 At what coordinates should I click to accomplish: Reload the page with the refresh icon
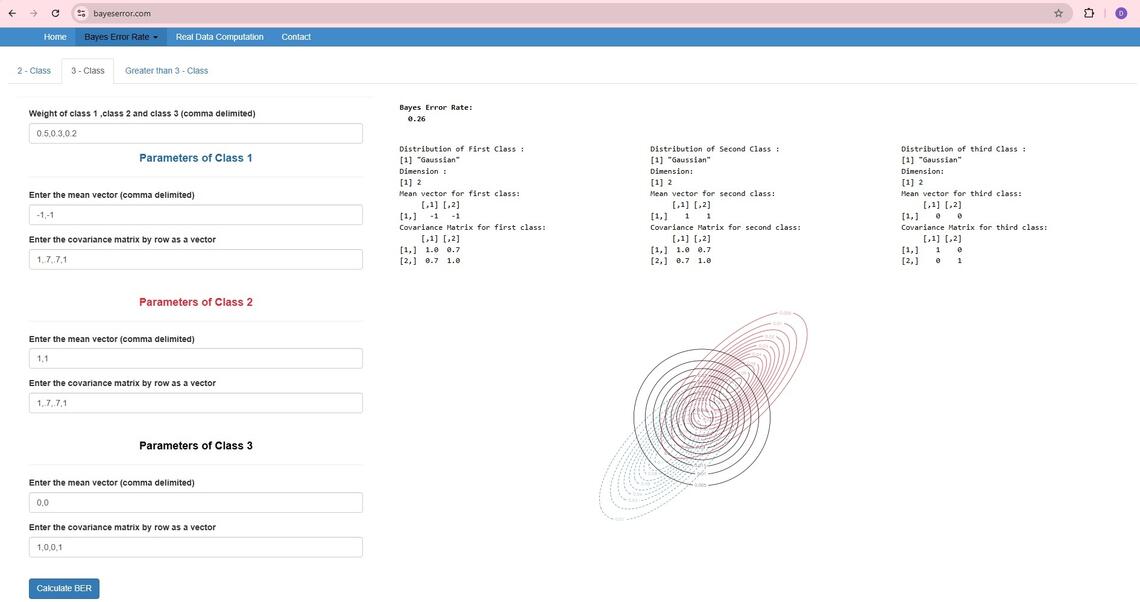[55, 13]
